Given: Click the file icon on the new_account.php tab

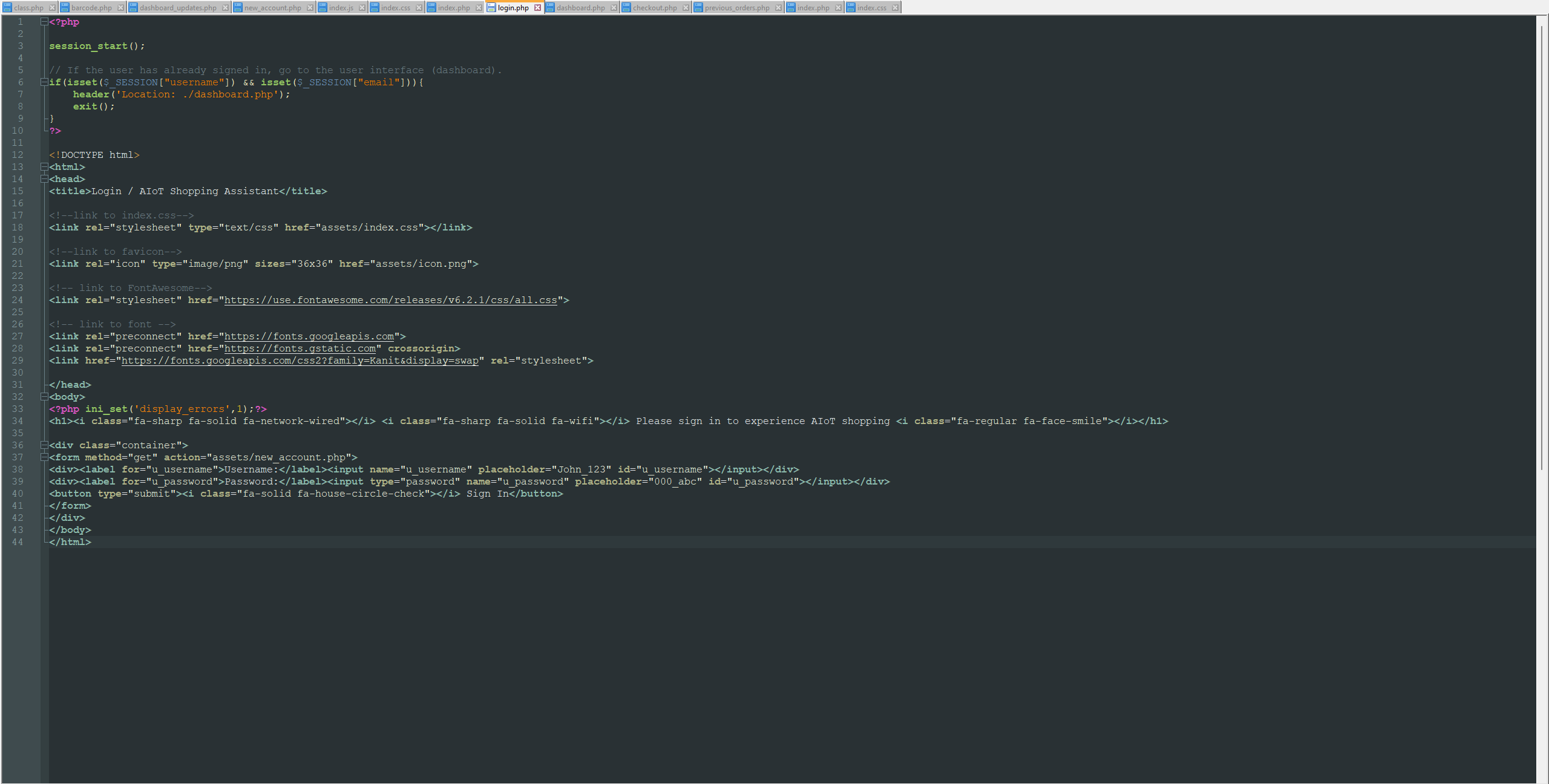Looking at the screenshot, I should pos(238,8).
